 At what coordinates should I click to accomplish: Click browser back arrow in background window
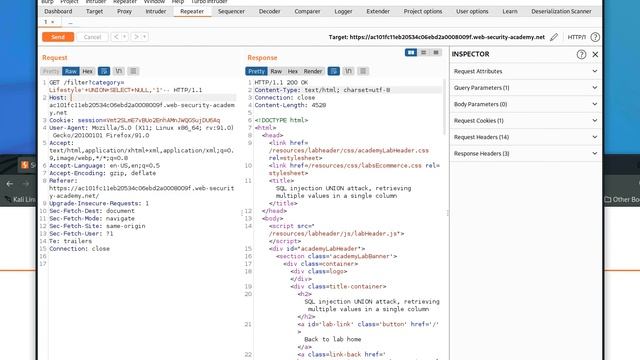coord(10,184)
